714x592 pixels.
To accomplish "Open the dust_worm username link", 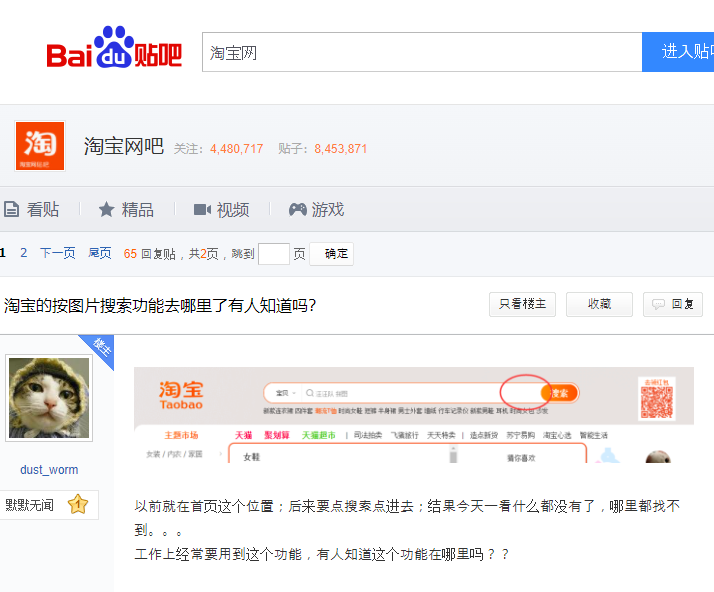I will pyautogui.click(x=49, y=470).
